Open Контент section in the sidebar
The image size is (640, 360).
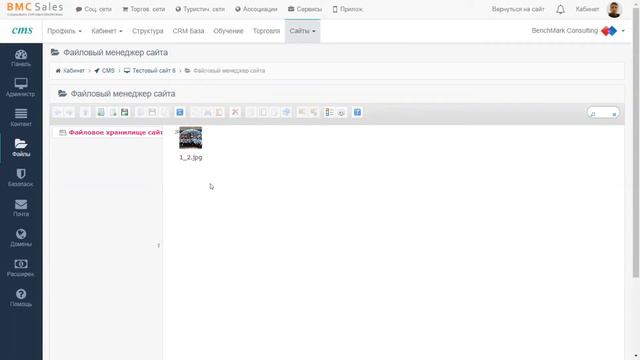[x=21, y=118]
